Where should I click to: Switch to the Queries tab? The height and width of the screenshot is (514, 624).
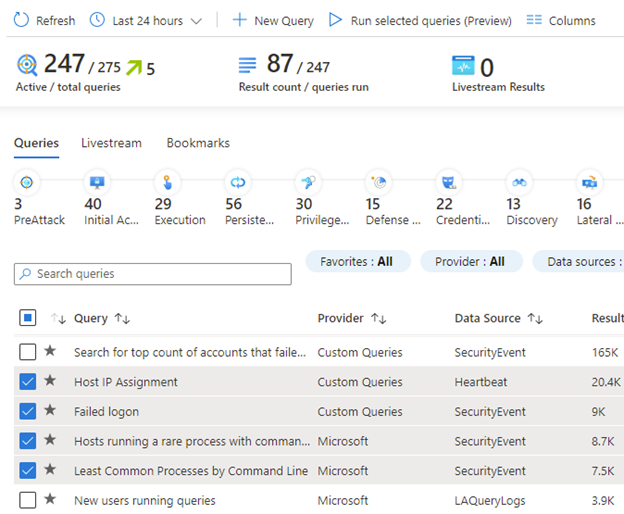[36, 143]
